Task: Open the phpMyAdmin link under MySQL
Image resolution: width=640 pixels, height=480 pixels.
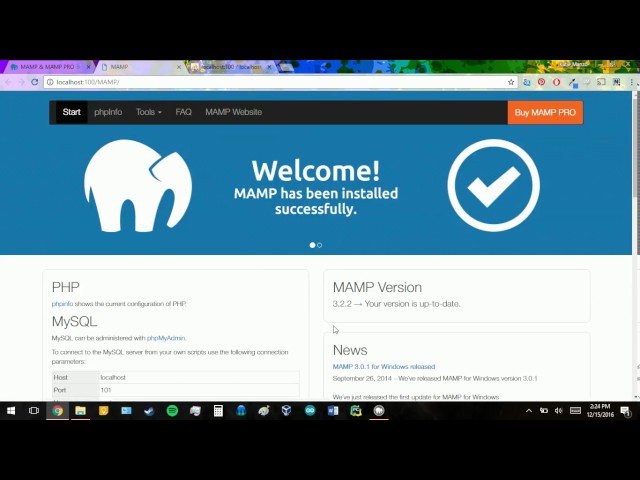Action: pyautogui.click(x=166, y=338)
